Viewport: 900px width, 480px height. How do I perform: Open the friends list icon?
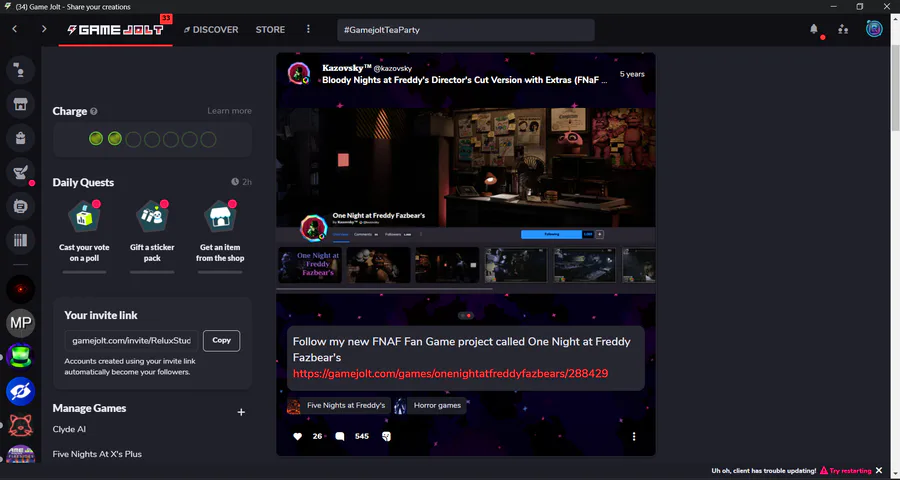point(843,29)
